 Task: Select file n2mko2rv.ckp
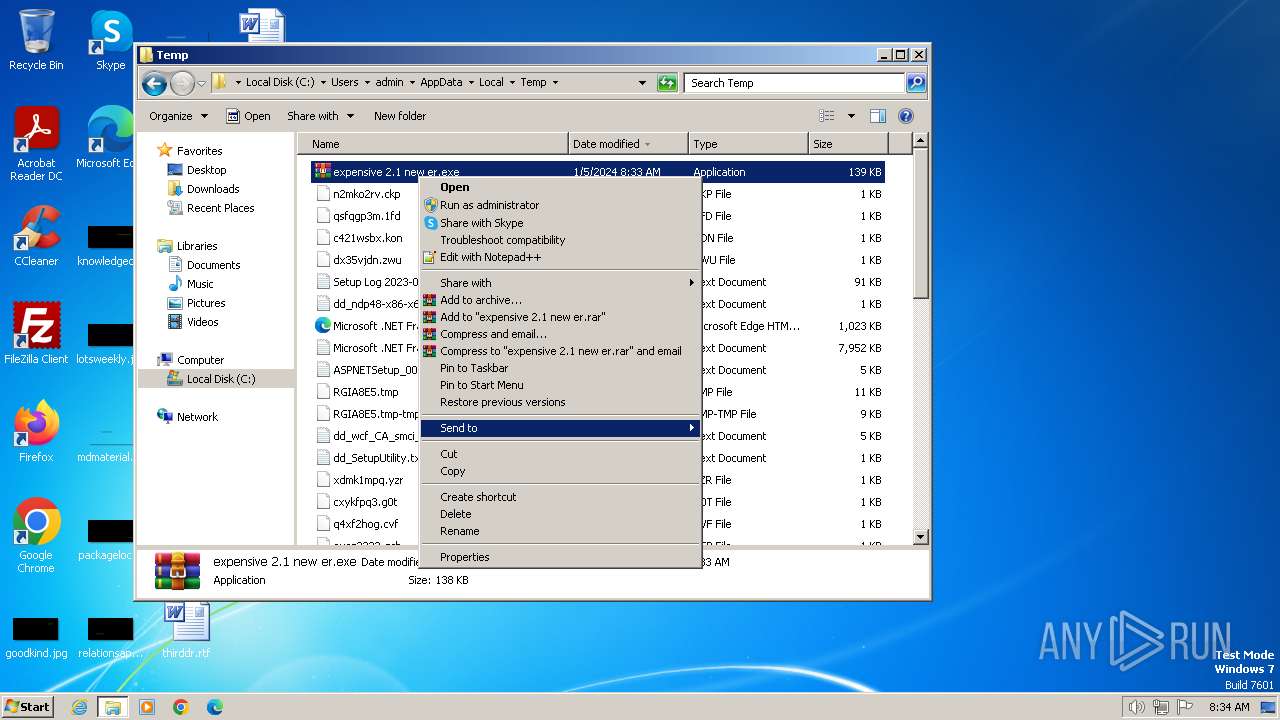coord(366,194)
